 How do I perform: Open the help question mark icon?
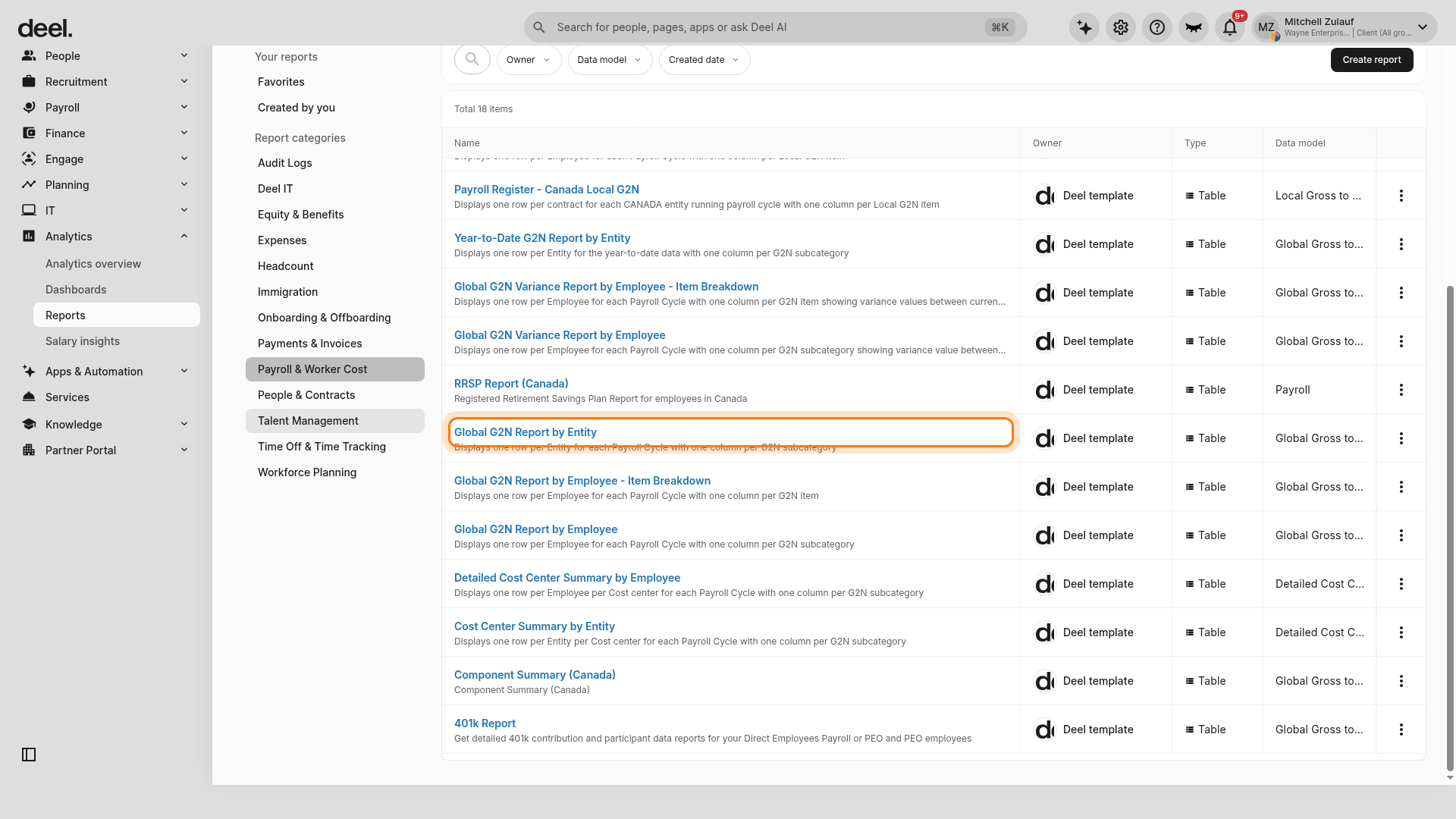pyautogui.click(x=1157, y=28)
